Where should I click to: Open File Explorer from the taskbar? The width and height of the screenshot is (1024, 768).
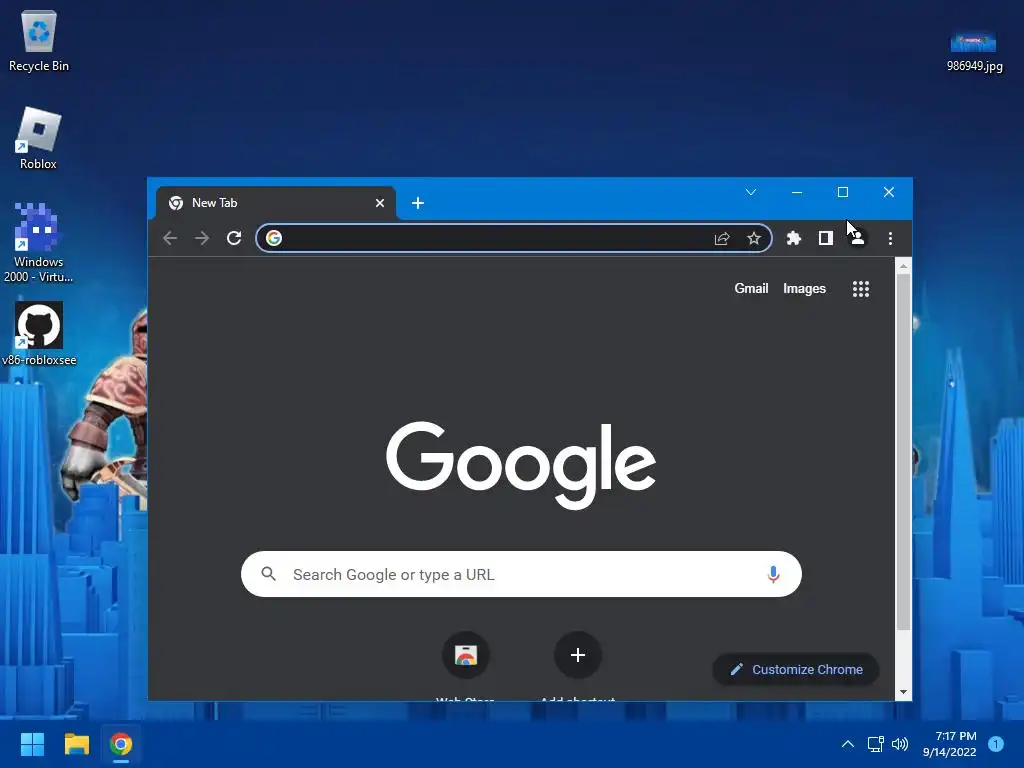point(76,744)
